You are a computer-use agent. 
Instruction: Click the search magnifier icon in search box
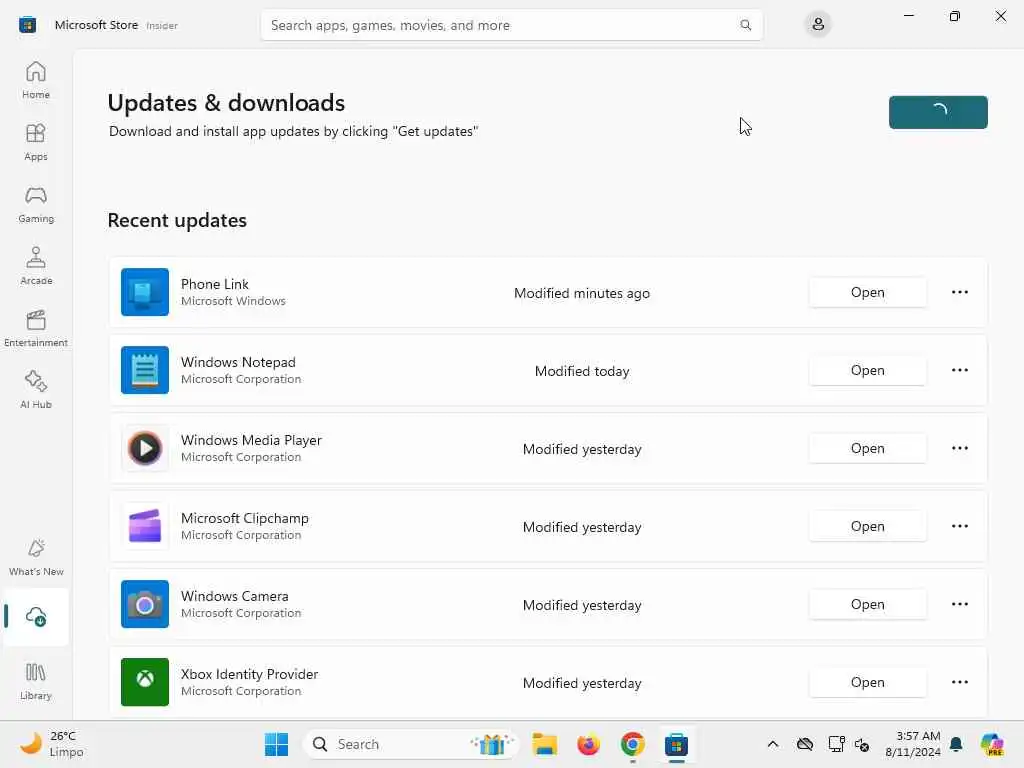(x=745, y=25)
